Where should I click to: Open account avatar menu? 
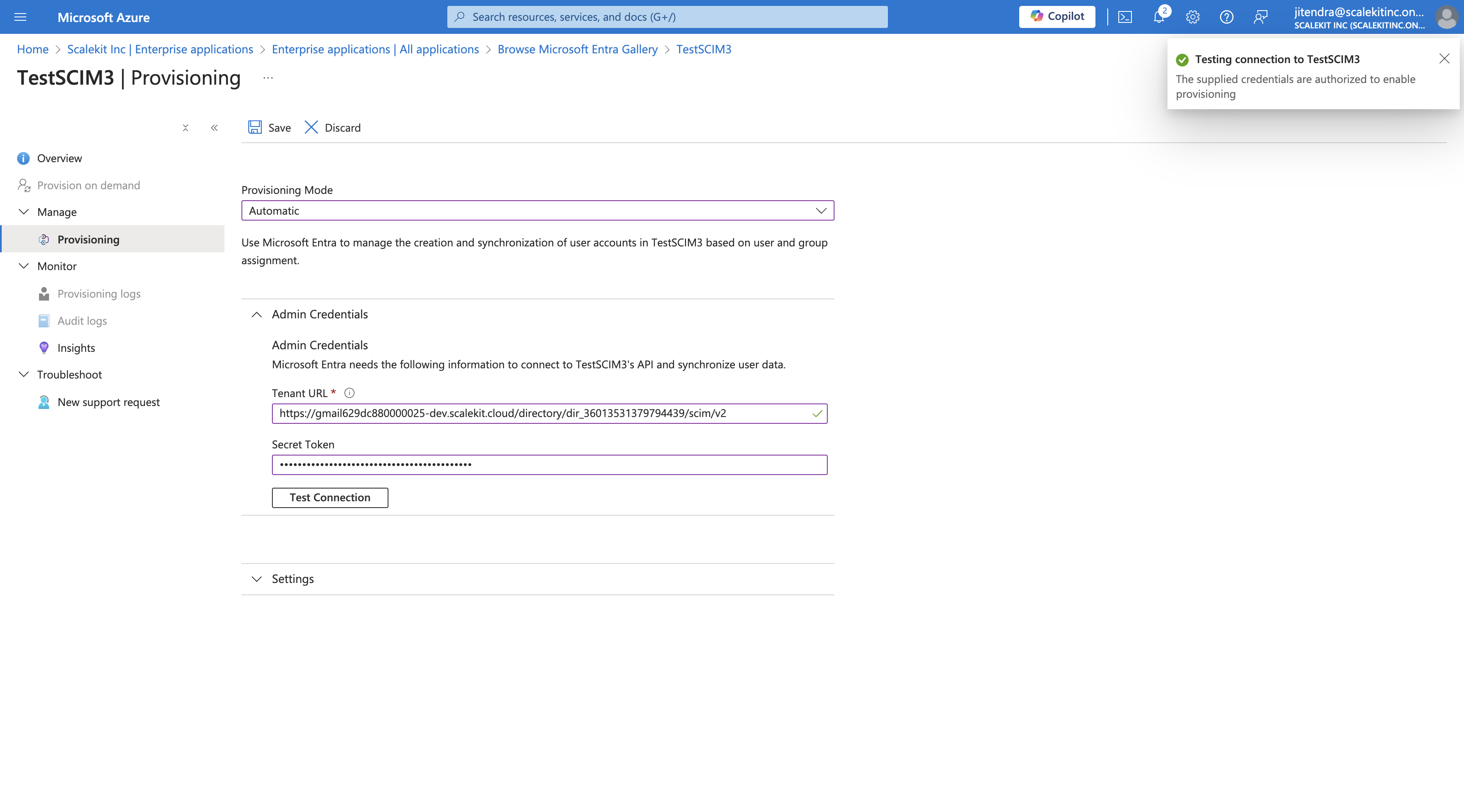coord(1446,17)
